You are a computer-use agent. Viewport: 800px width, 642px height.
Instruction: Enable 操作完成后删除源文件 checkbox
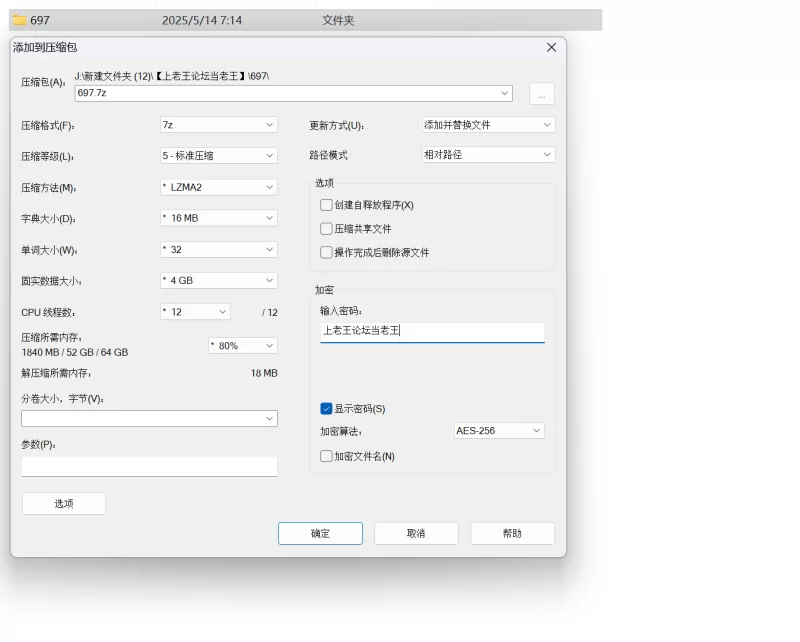326,252
